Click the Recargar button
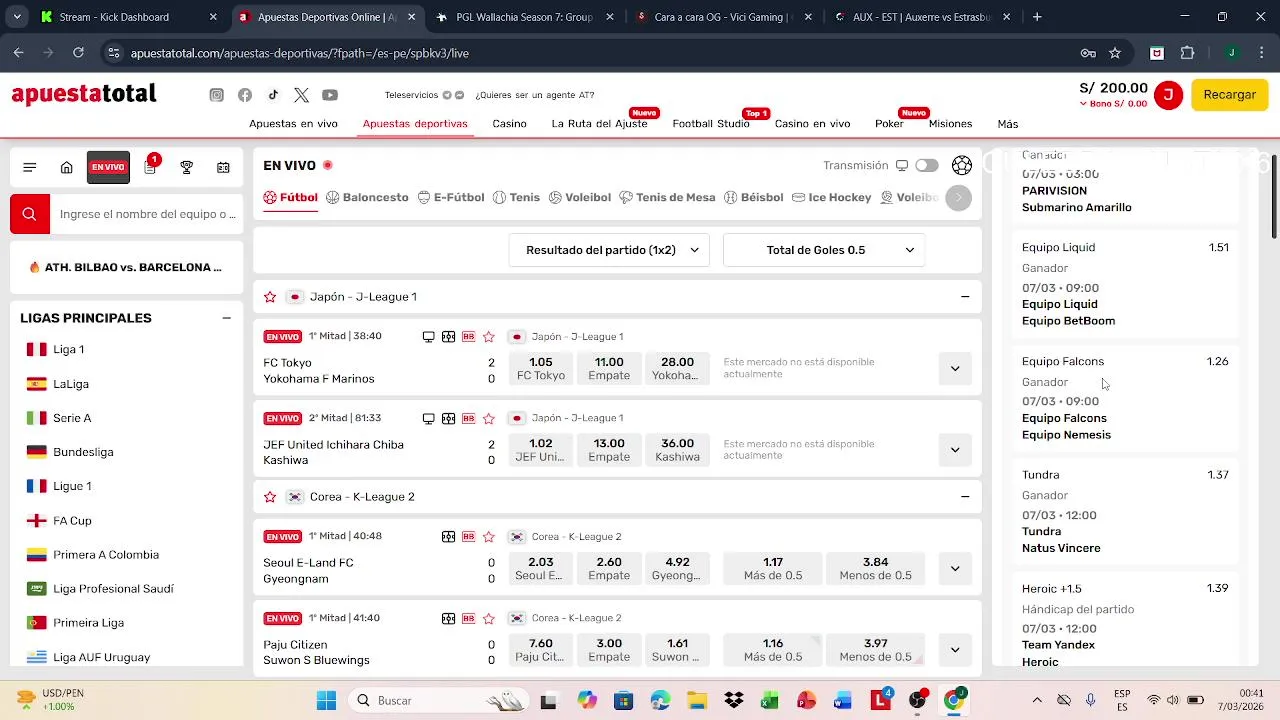Image resolution: width=1280 pixels, height=720 pixels. click(x=1230, y=95)
